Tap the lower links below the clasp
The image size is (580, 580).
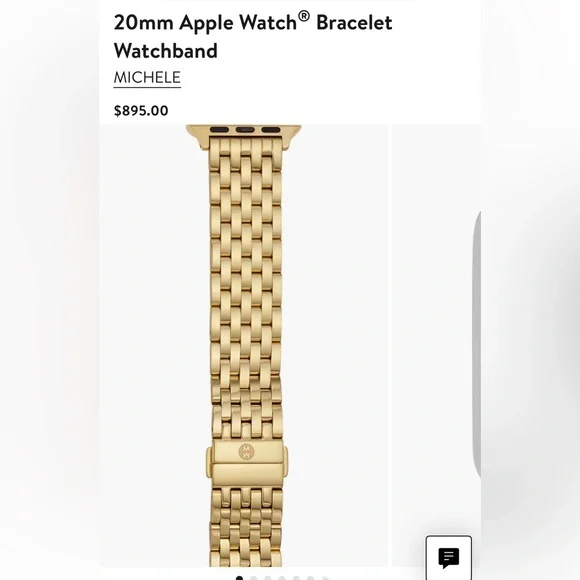246,527
